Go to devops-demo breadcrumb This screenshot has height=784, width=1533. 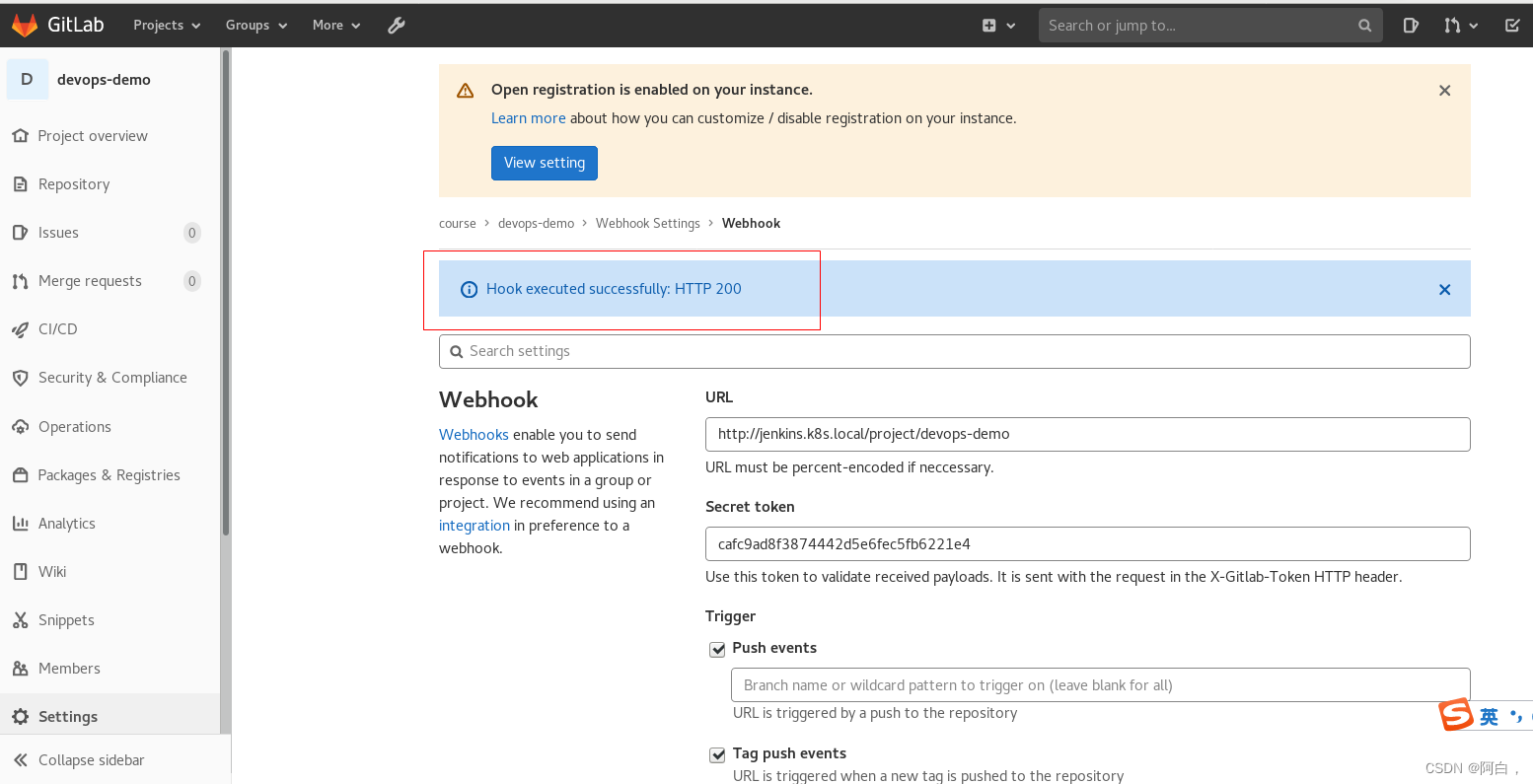[536, 224]
